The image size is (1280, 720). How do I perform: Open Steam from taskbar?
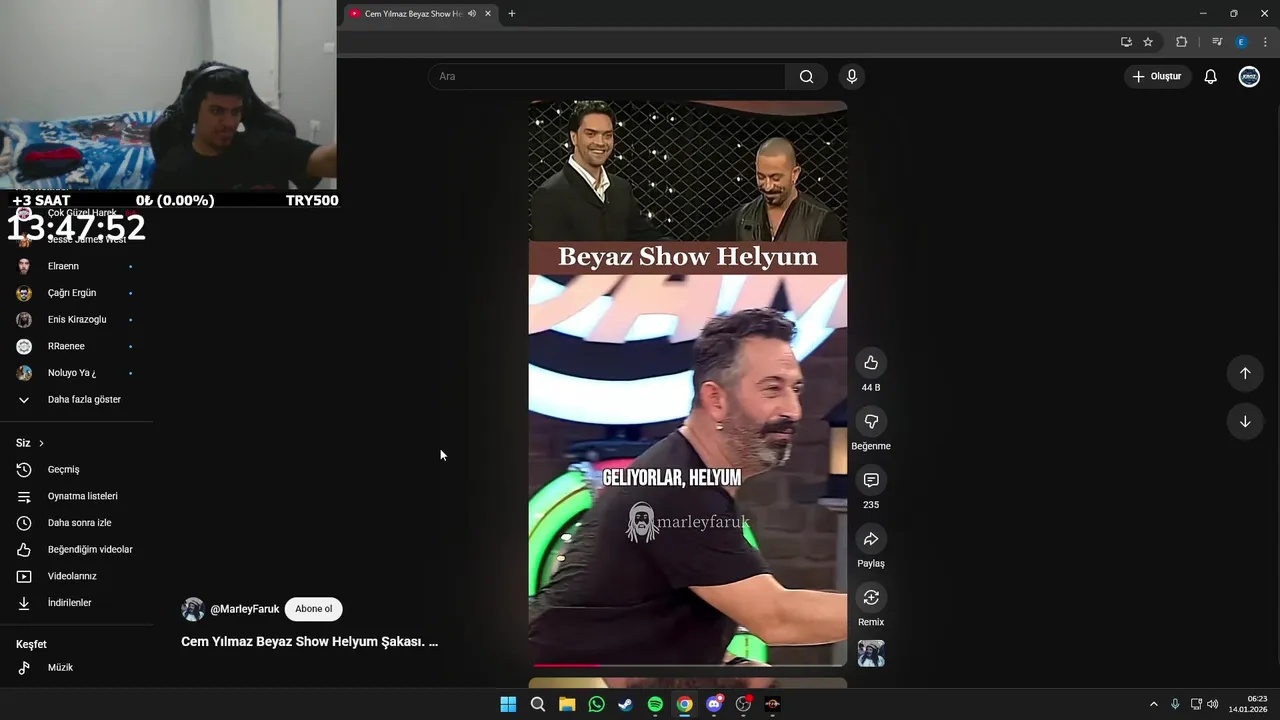tap(626, 704)
